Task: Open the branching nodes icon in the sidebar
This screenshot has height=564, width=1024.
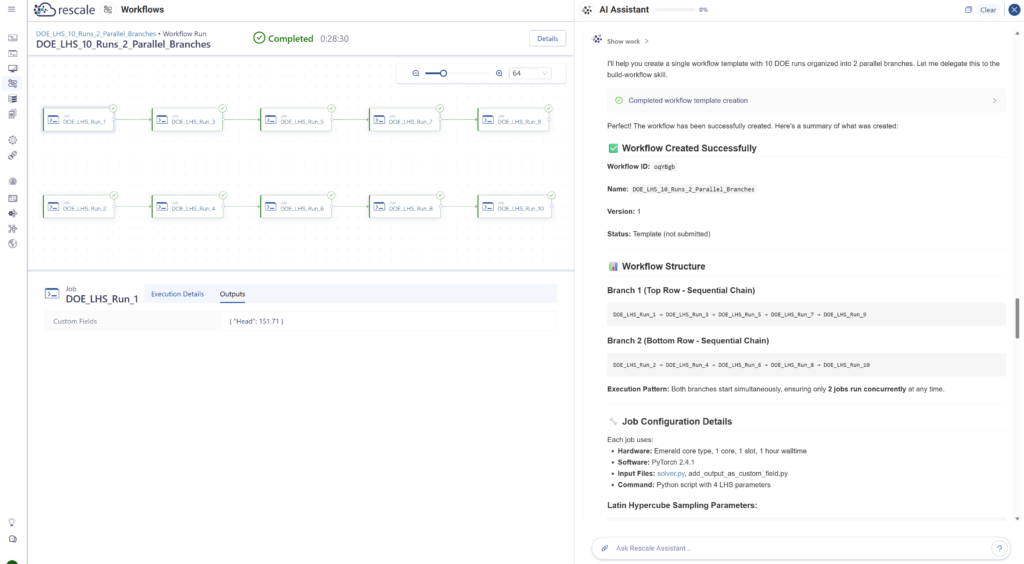Action: point(12,228)
